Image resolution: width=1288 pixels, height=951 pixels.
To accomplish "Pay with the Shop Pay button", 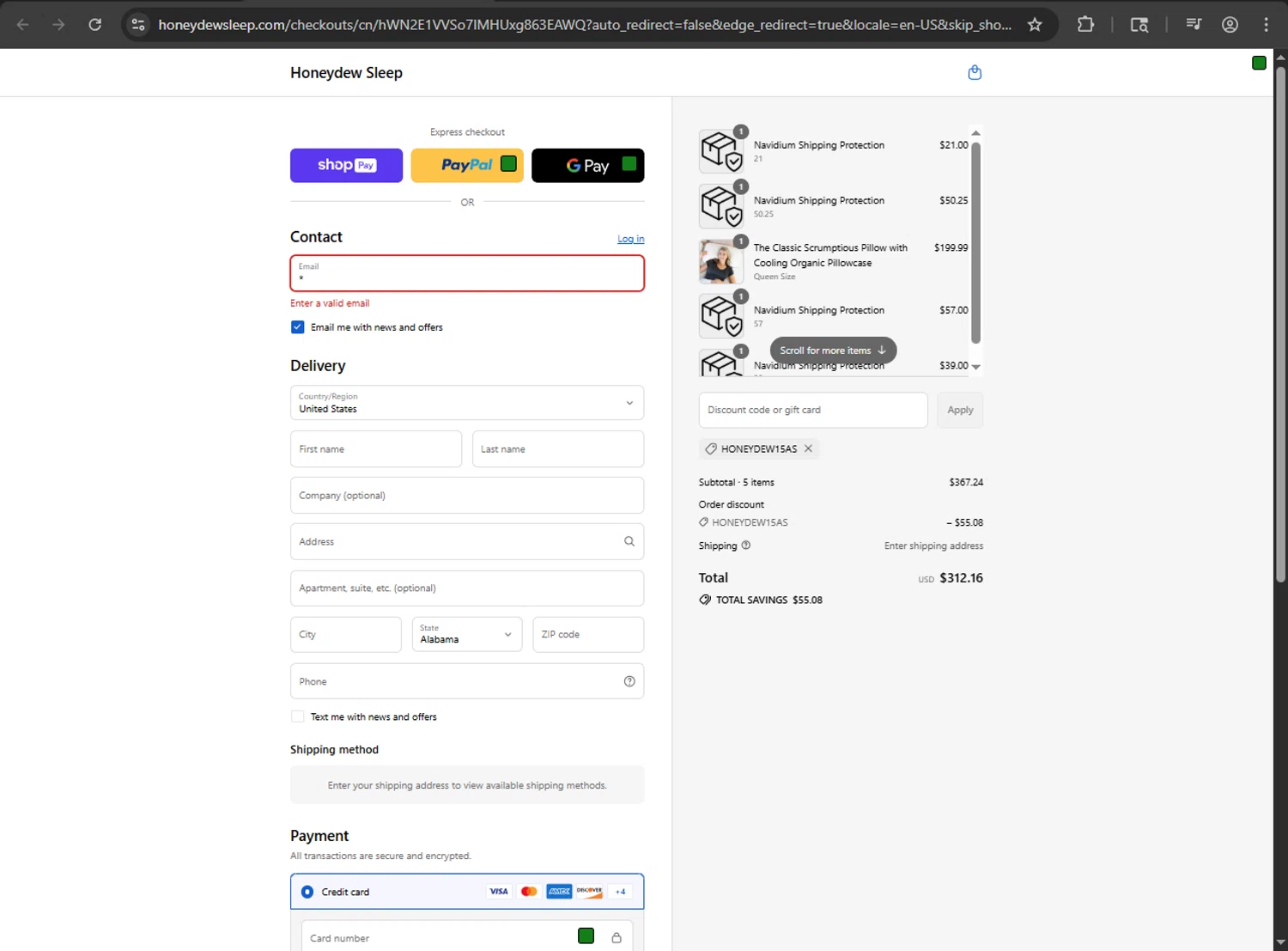I will pyautogui.click(x=346, y=165).
